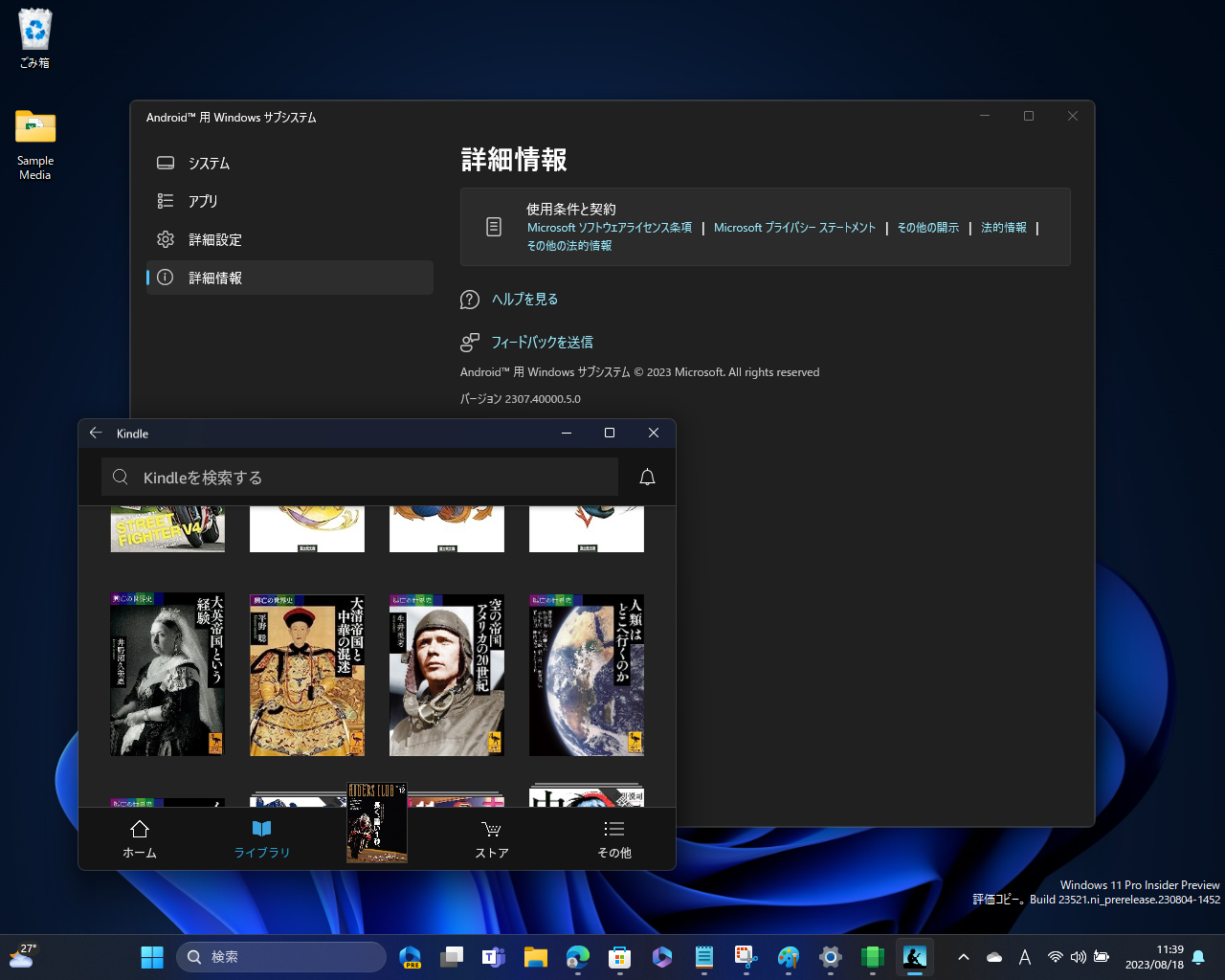The height and width of the screenshot is (980, 1225).
Task: Click フィードバックを送信 to send feedback
Action: coord(541,342)
